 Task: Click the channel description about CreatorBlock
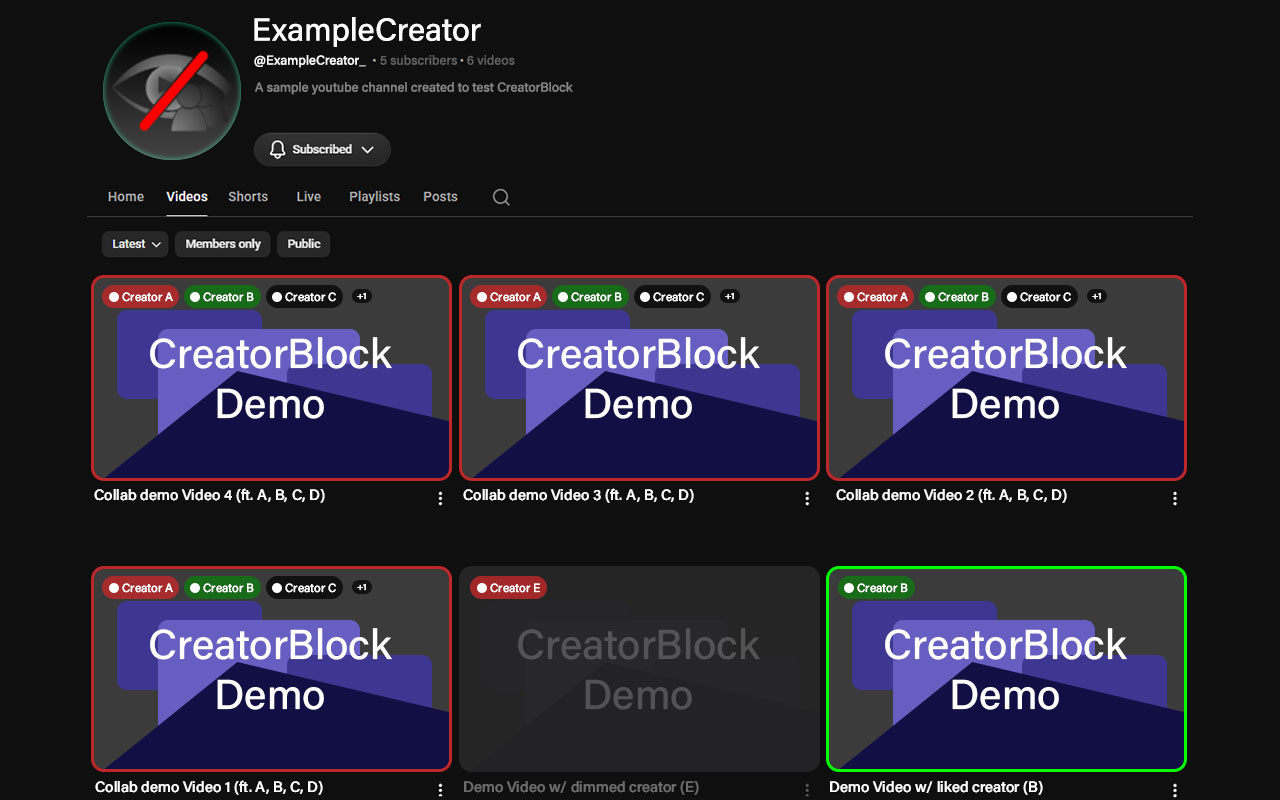point(414,87)
